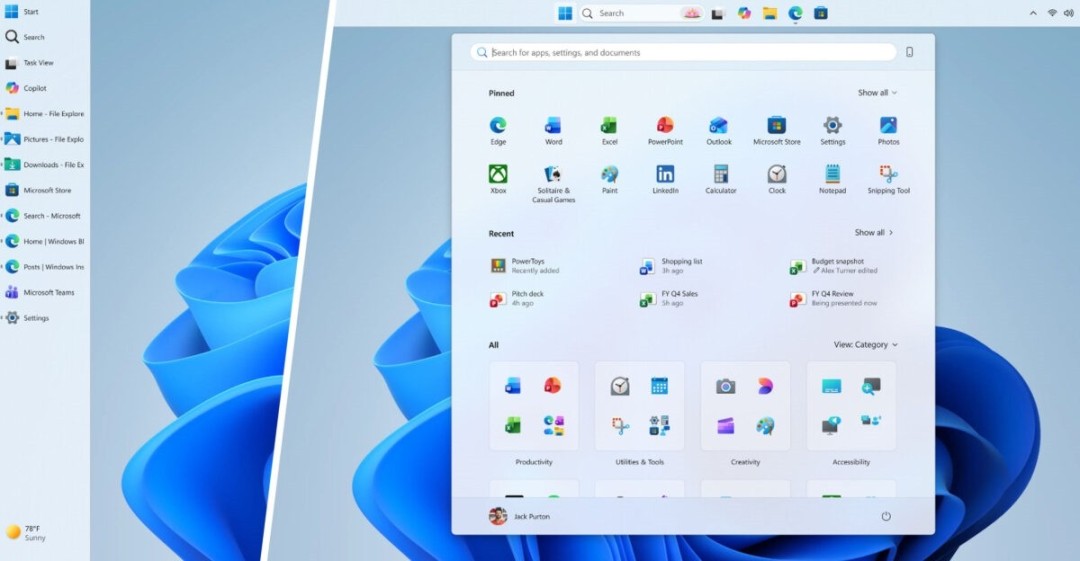This screenshot has height=561, width=1080.
Task: Open Pitch deck recent presentation
Action: point(517,298)
